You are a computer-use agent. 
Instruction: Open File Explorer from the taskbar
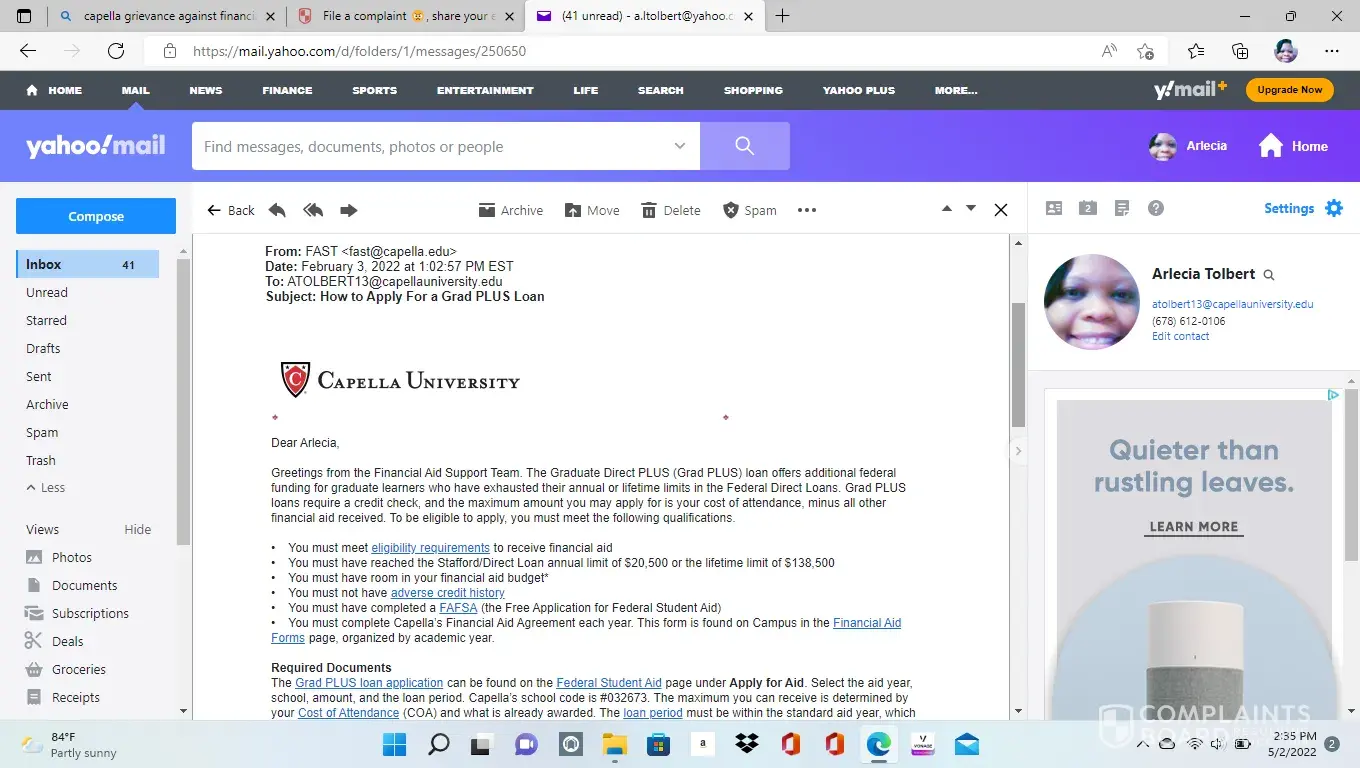click(x=614, y=744)
